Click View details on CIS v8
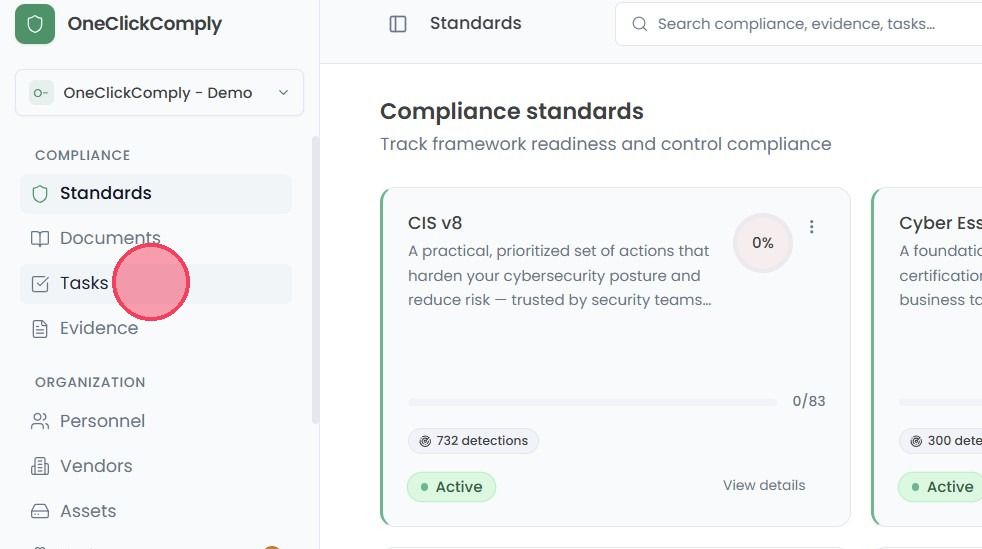Image resolution: width=982 pixels, height=549 pixels. [x=764, y=485]
